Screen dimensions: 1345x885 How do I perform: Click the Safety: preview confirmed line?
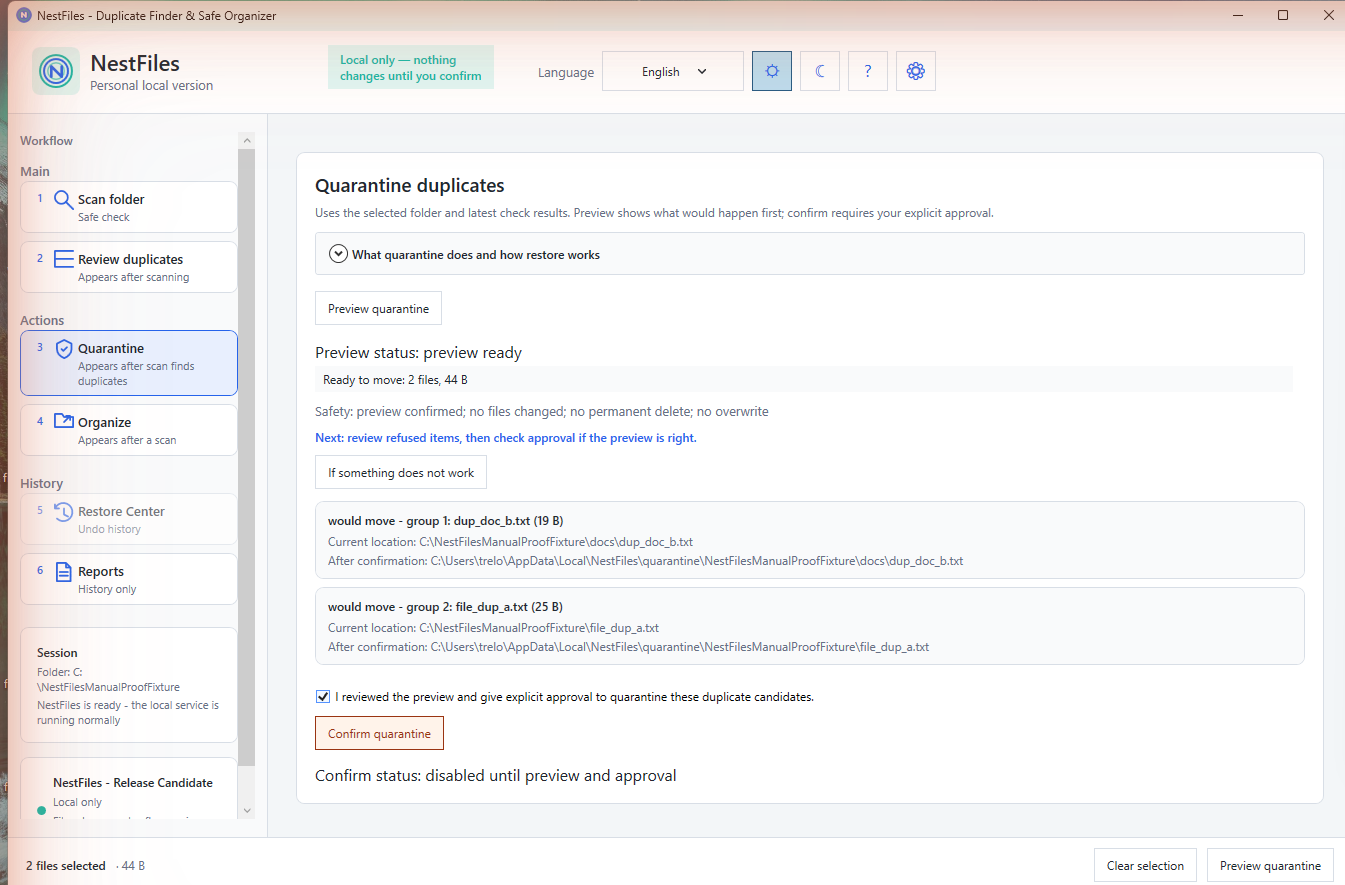(541, 412)
